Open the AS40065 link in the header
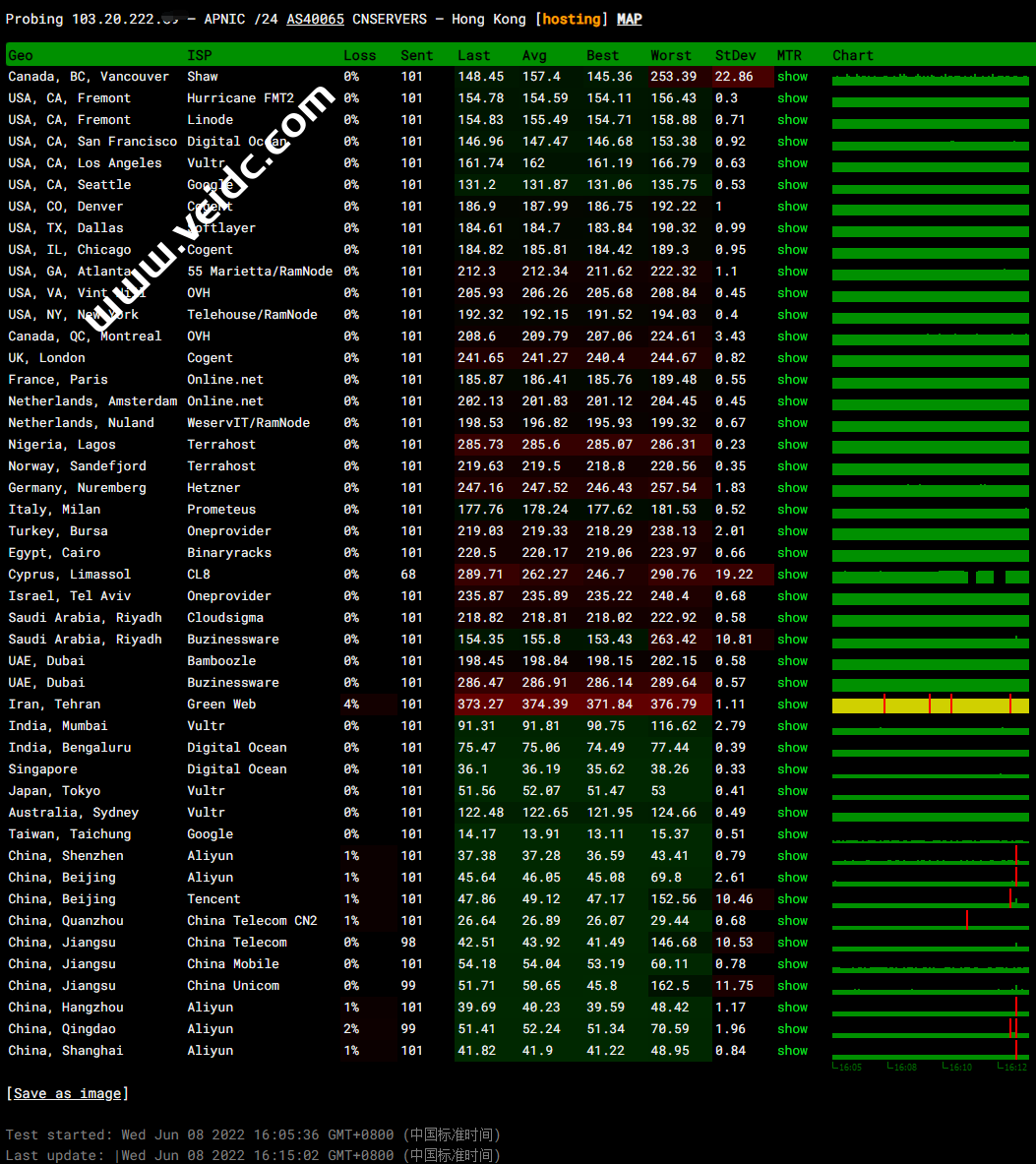Screen dimensions: 1036x1164 [x=316, y=20]
